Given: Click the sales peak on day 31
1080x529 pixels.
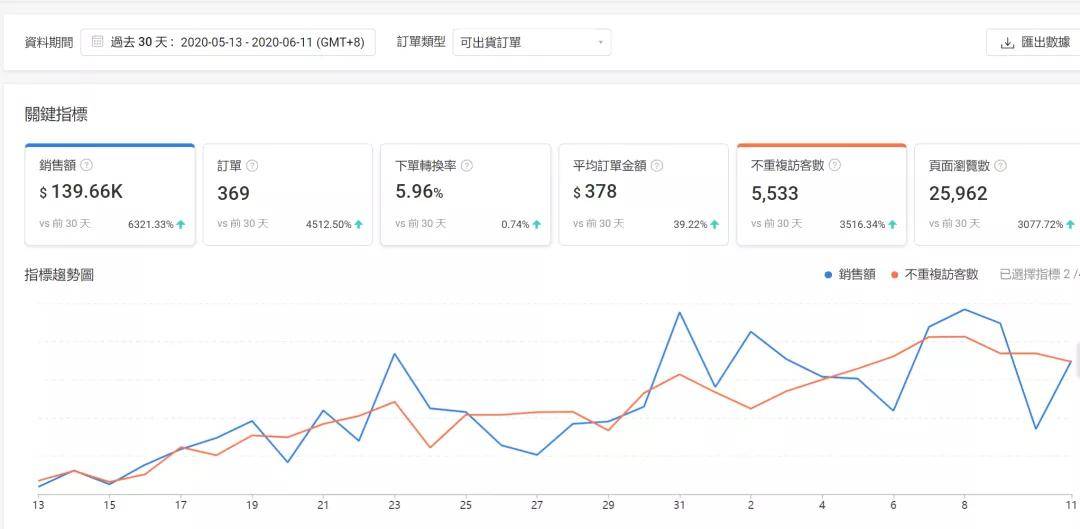Looking at the screenshot, I should 680,313.
